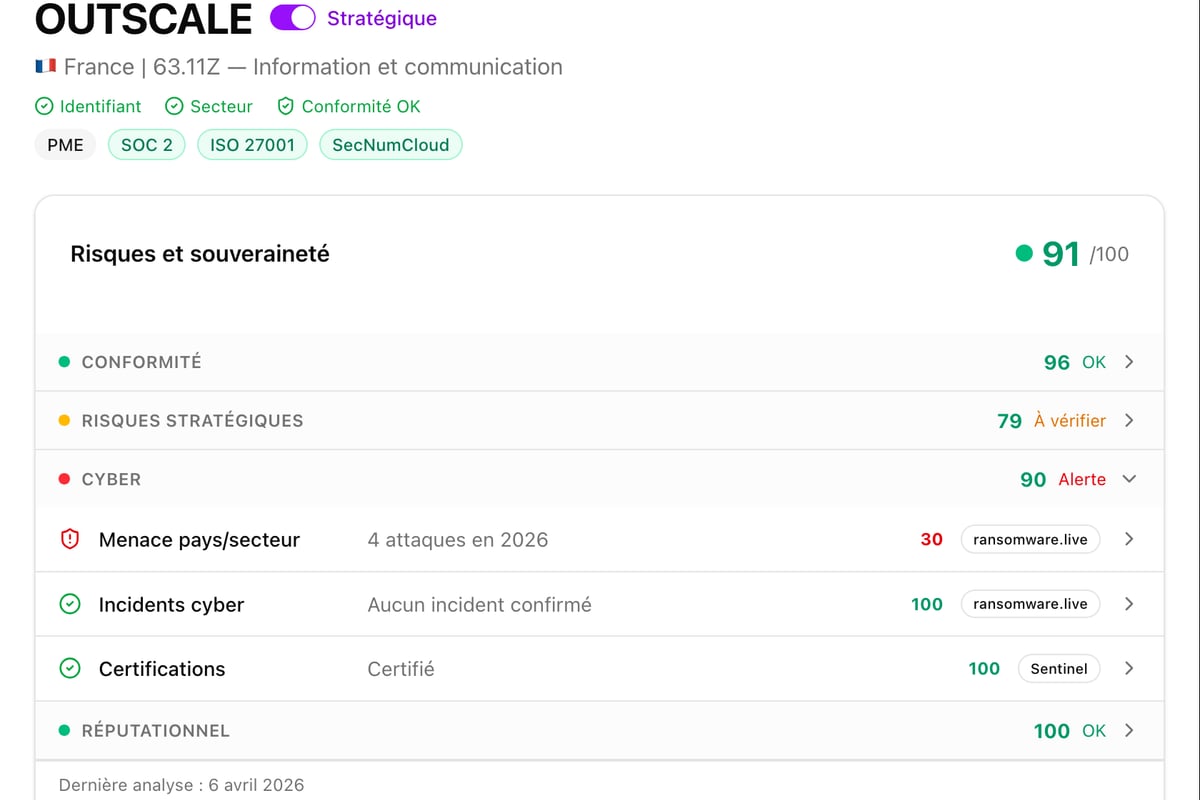
Task: Click the French flag icon
Action: (45, 66)
